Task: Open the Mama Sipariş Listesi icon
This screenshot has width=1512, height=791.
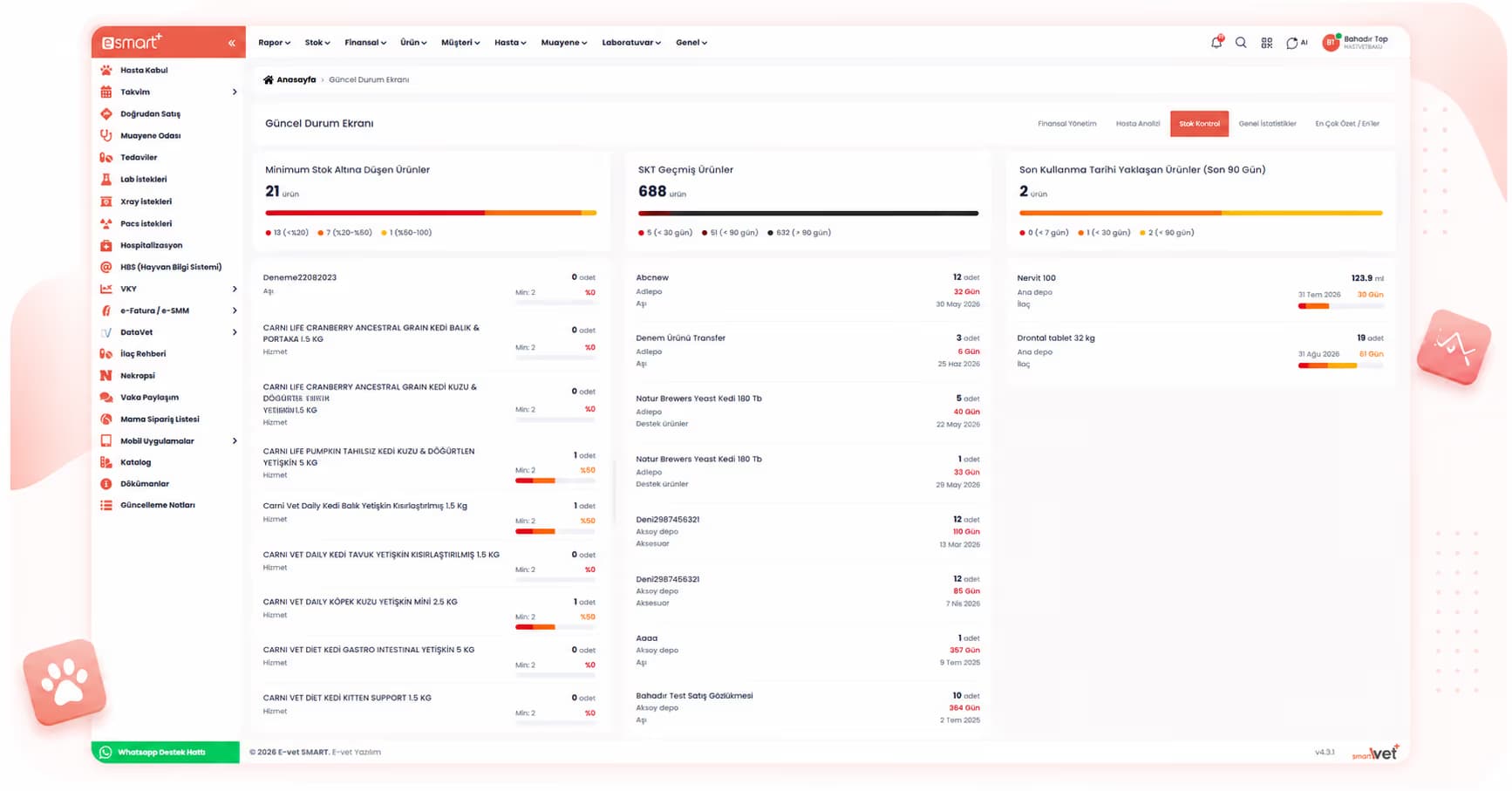Action: [106, 419]
